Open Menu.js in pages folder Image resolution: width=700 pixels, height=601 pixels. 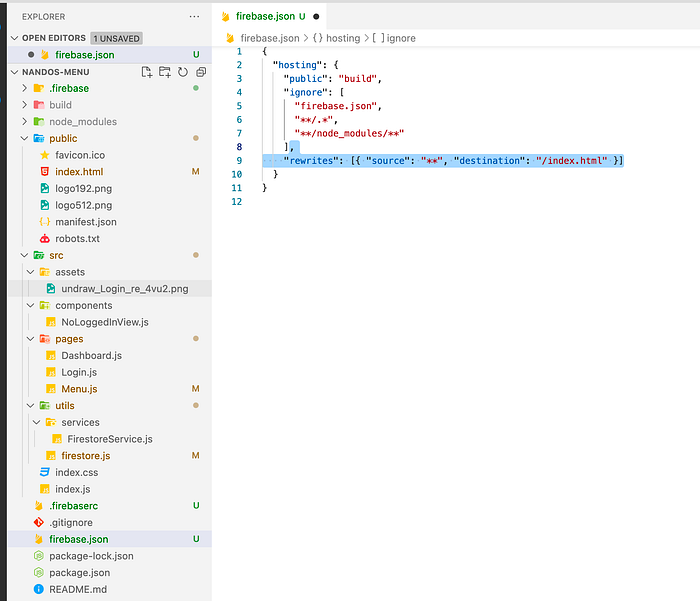coord(110,389)
